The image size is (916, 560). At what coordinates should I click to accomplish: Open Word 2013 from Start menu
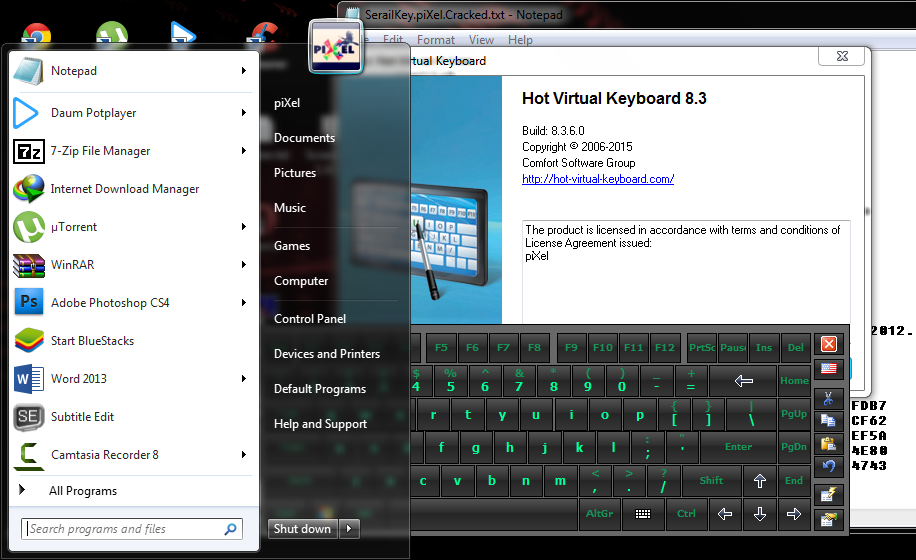coord(132,378)
